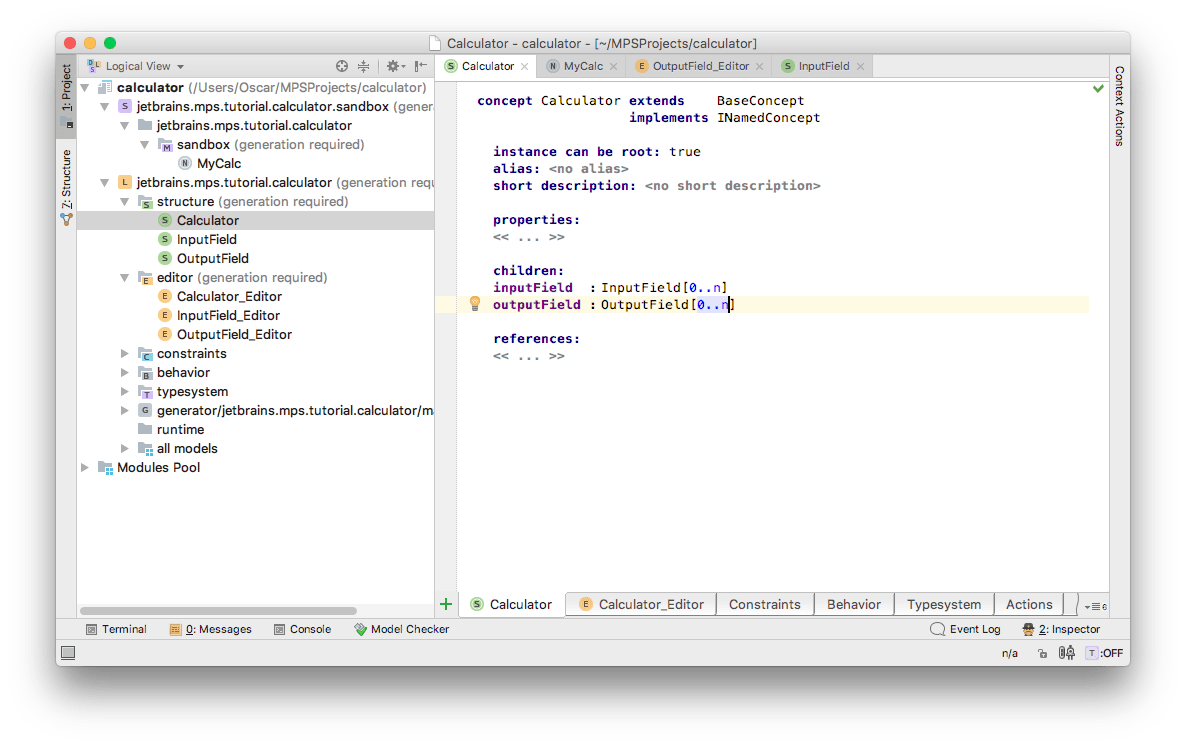The width and height of the screenshot is (1186, 746).
Task: Open the Typesystem aspect tab at bottom
Action: (x=943, y=604)
